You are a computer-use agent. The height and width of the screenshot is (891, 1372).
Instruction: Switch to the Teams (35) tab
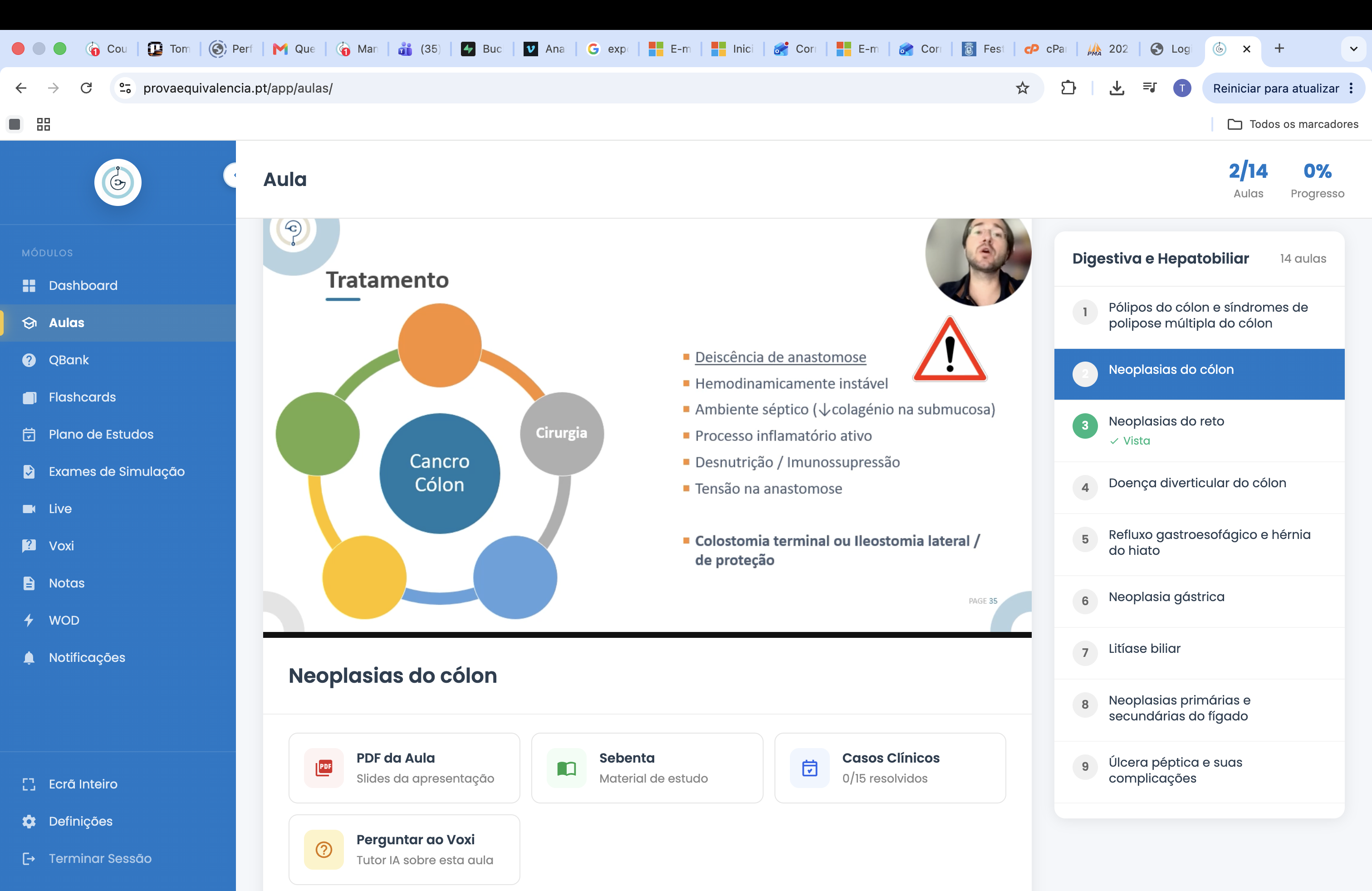419,49
